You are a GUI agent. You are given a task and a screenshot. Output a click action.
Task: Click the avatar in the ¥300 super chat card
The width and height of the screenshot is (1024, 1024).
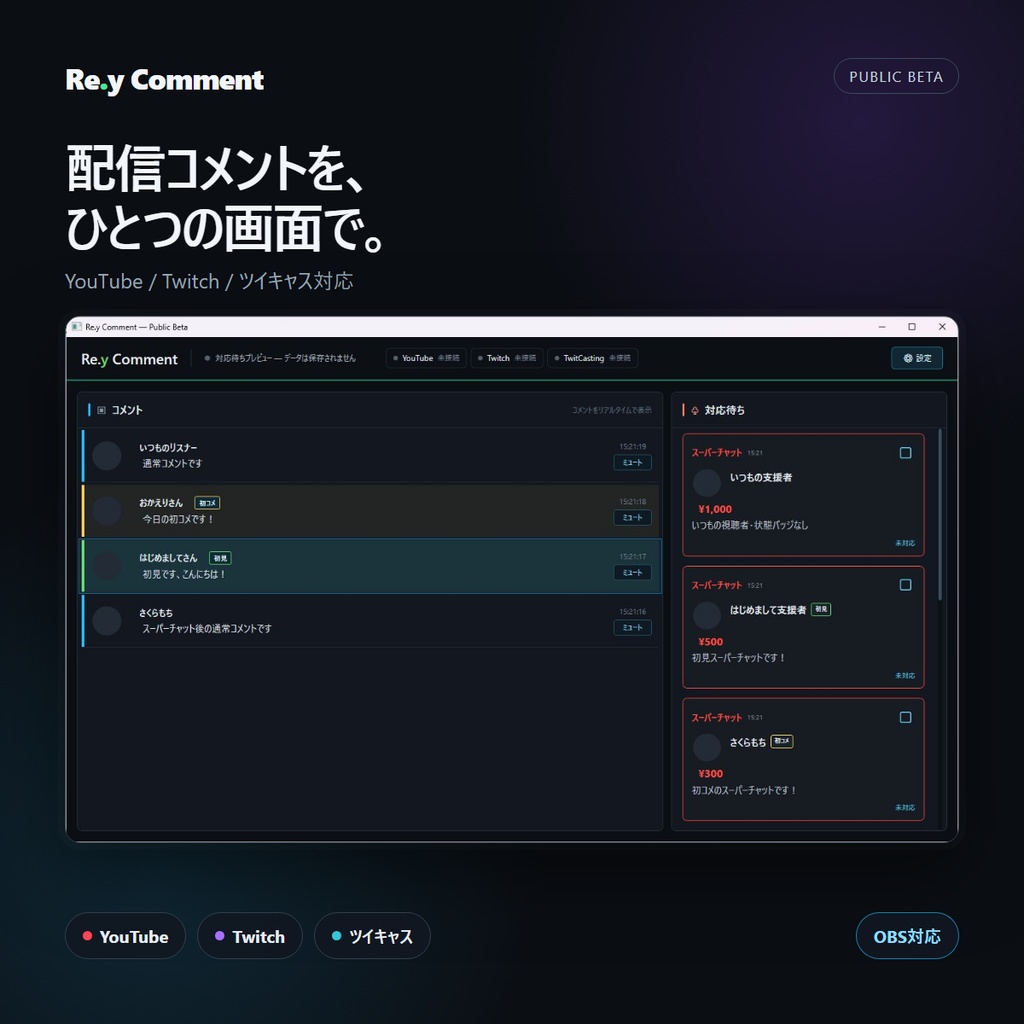[707, 747]
